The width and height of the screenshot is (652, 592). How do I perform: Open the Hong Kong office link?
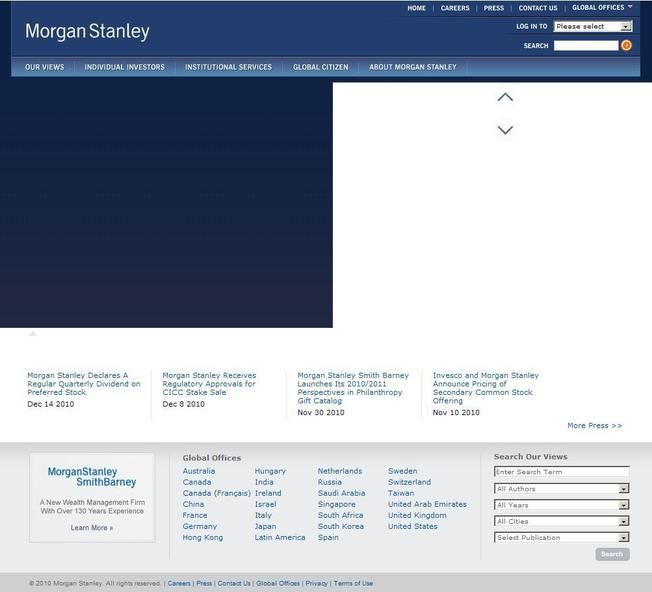(203, 538)
